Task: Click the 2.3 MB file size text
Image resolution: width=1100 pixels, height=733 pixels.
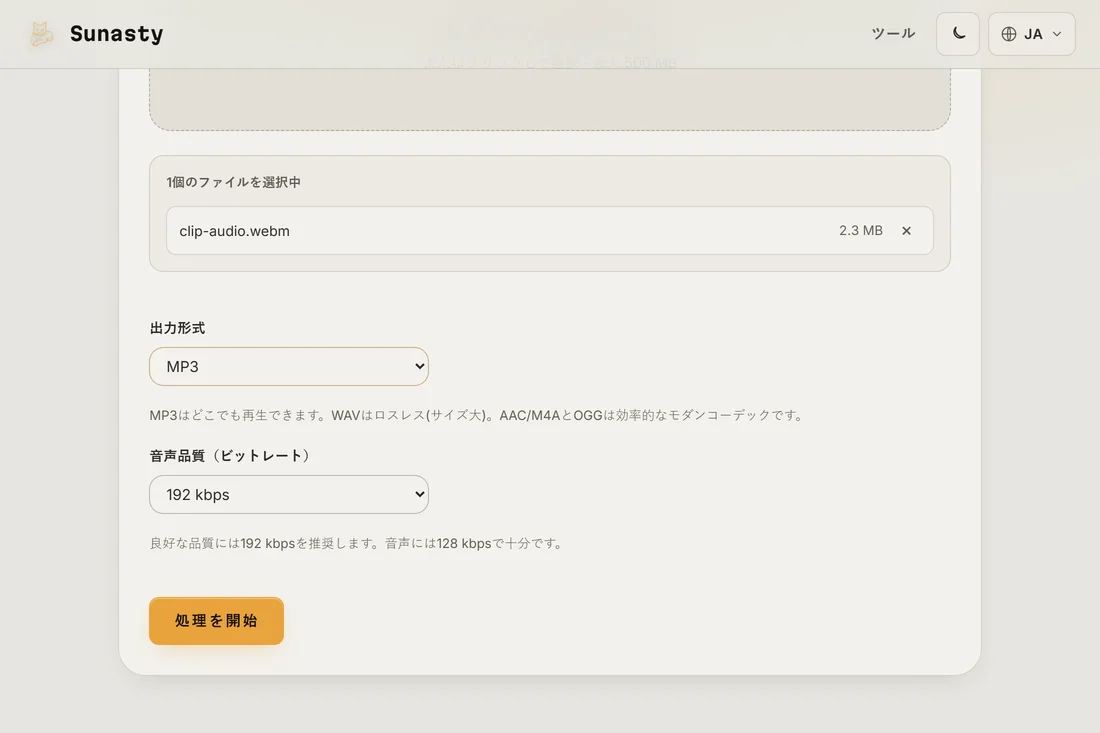Action: coord(861,231)
